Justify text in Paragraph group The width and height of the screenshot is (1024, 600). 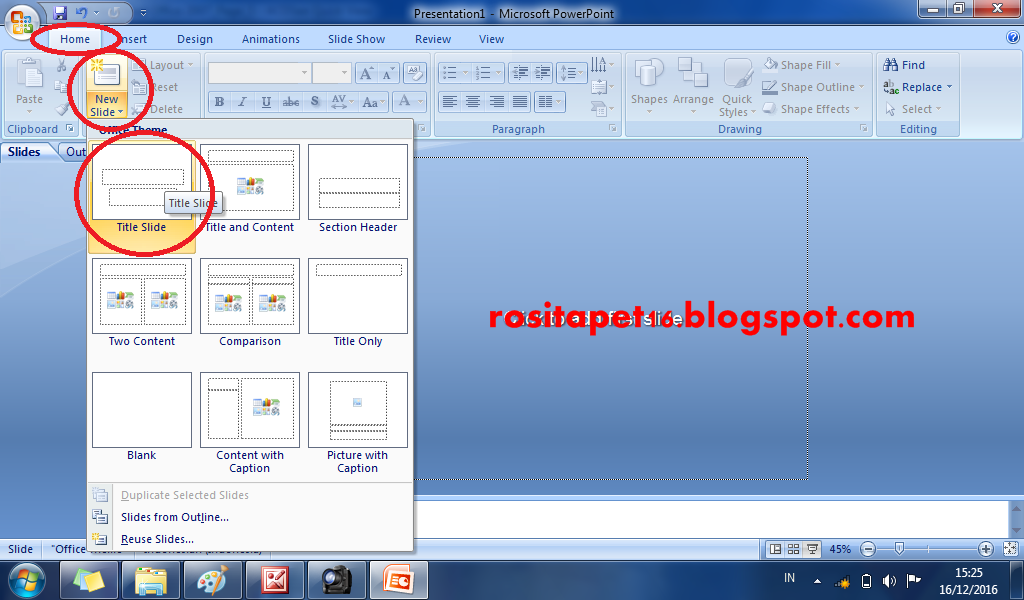pyautogui.click(x=520, y=102)
